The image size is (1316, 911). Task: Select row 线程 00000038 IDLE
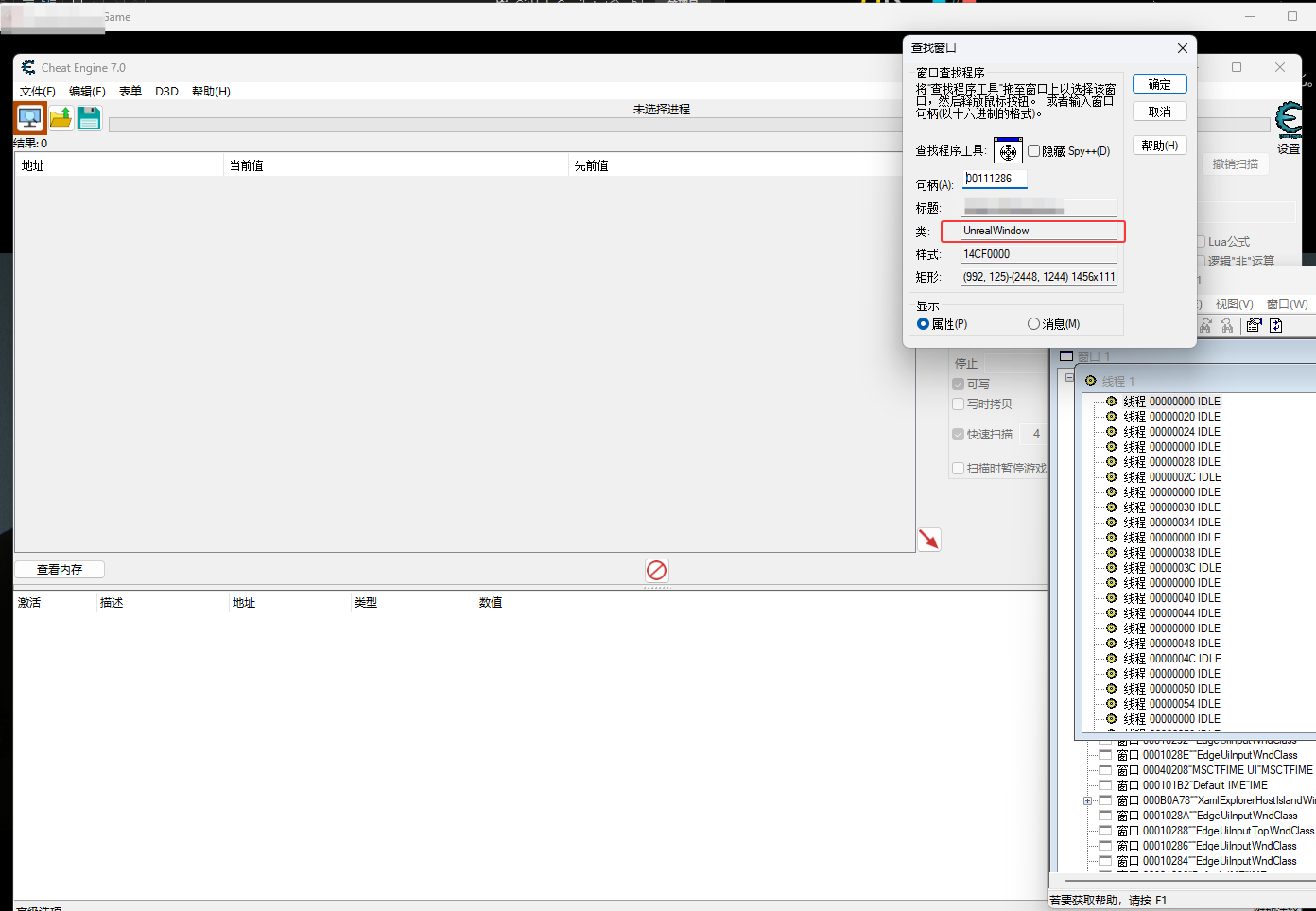click(1171, 553)
